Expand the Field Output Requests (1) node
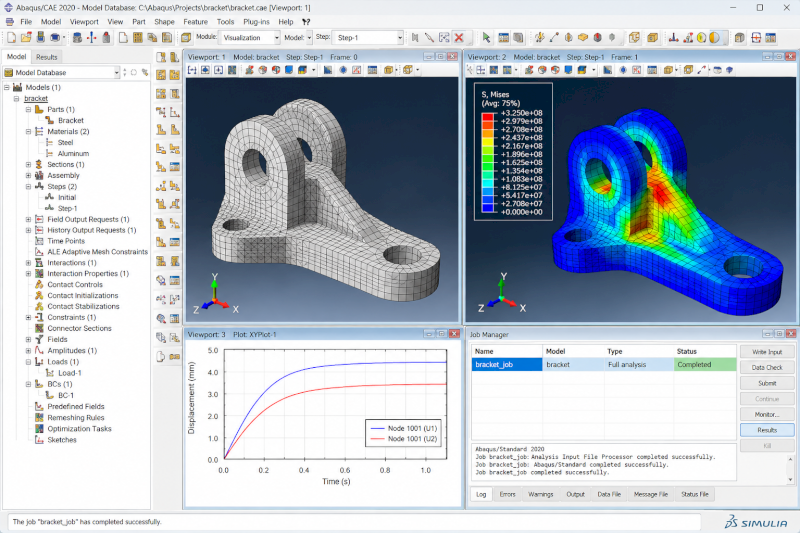The height and width of the screenshot is (533, 800). (29, 219)
